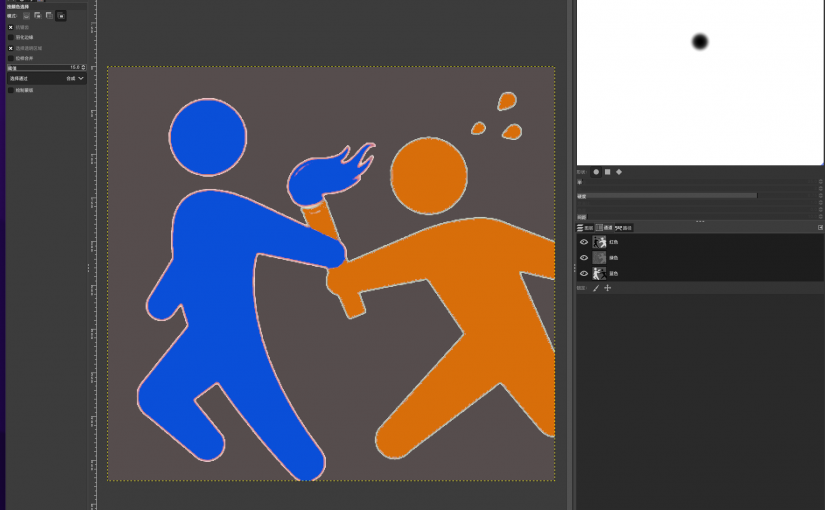Enable the draw mask (绘制蒙版) checkbox
The image size is (825, 510).
(x=11, y=90)
